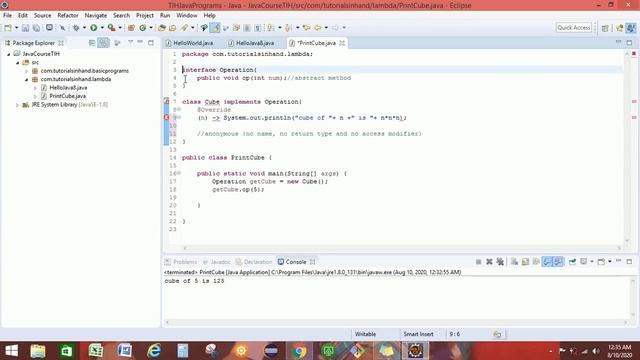Select HelloJava8.java in Package Explorer
Viewport: 640px width, 360px height.
pos(68,88)
